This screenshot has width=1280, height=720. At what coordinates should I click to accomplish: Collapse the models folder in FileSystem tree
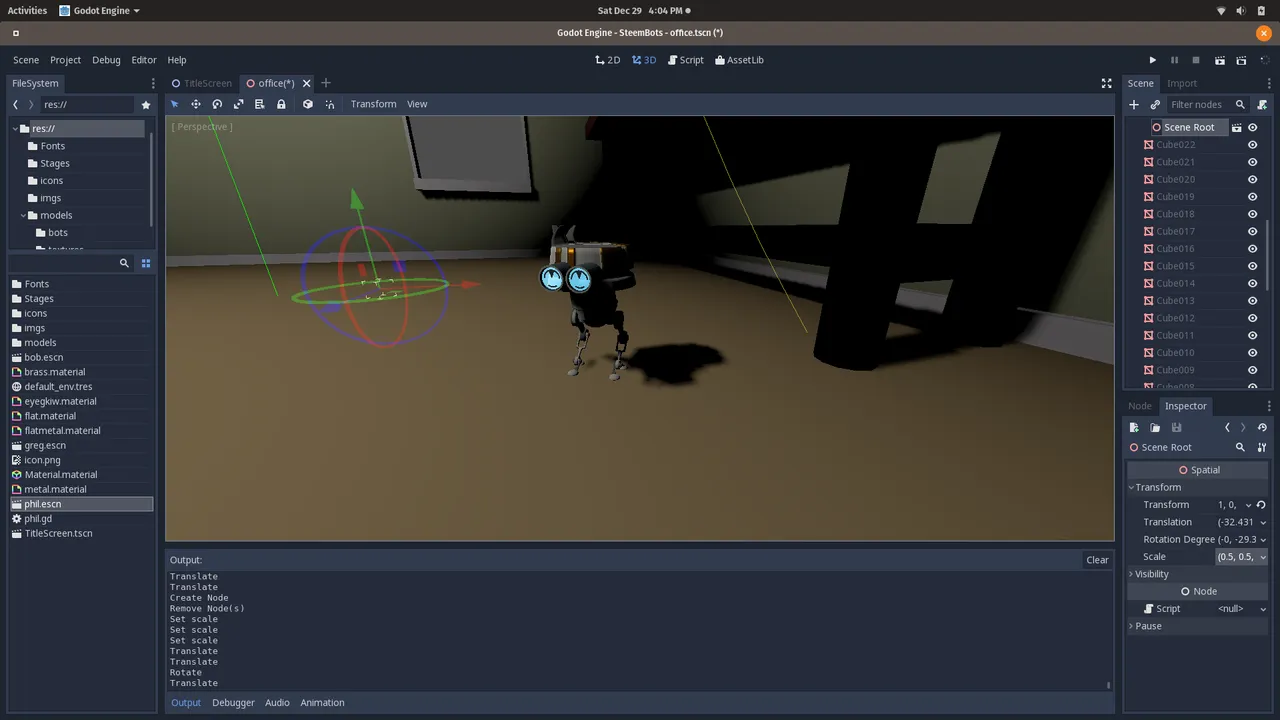[x=24, y=215]
